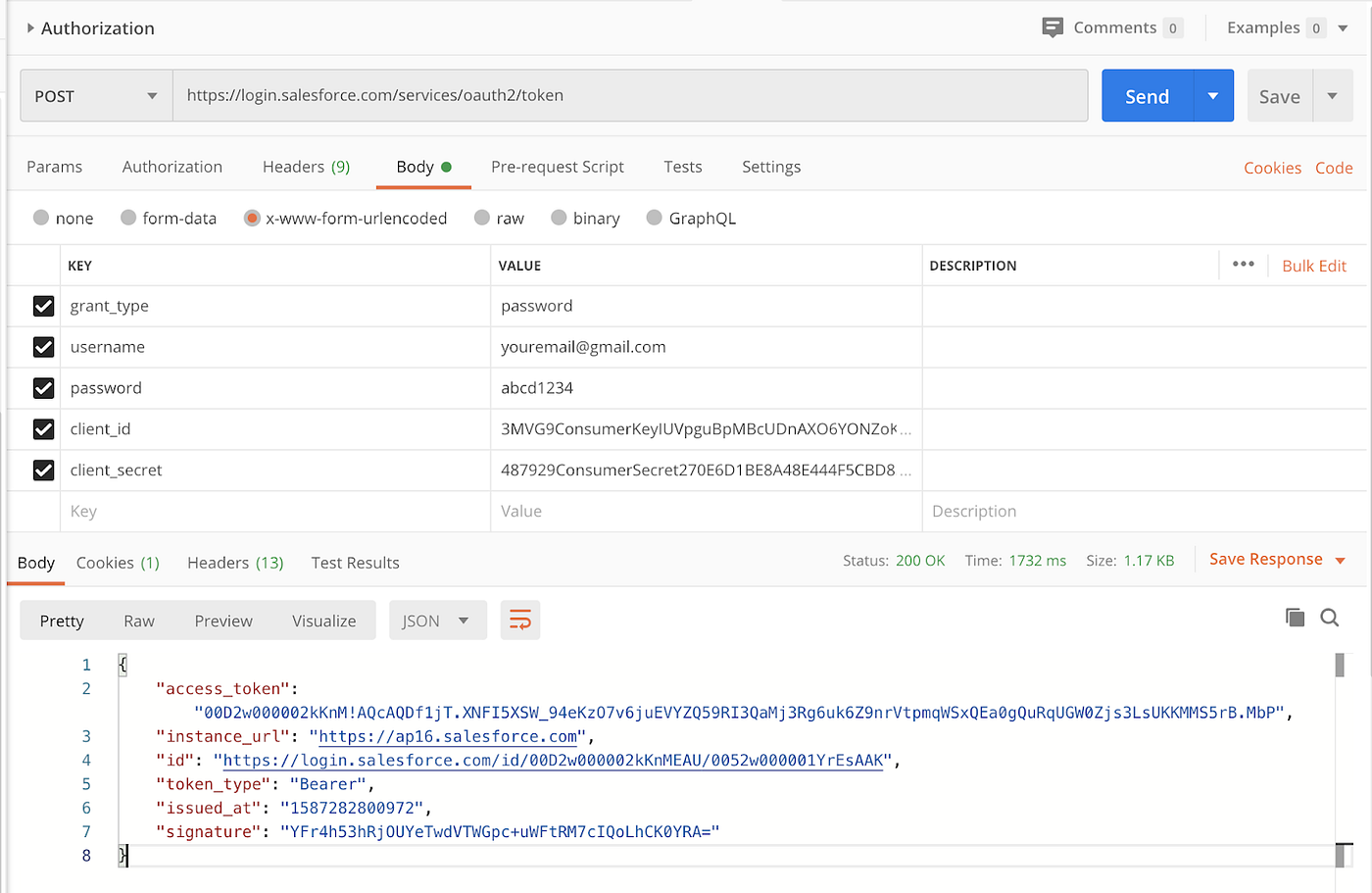The image size is (1372, 893).
Task: Open the Code link
Action: [x=1334, y=168]
